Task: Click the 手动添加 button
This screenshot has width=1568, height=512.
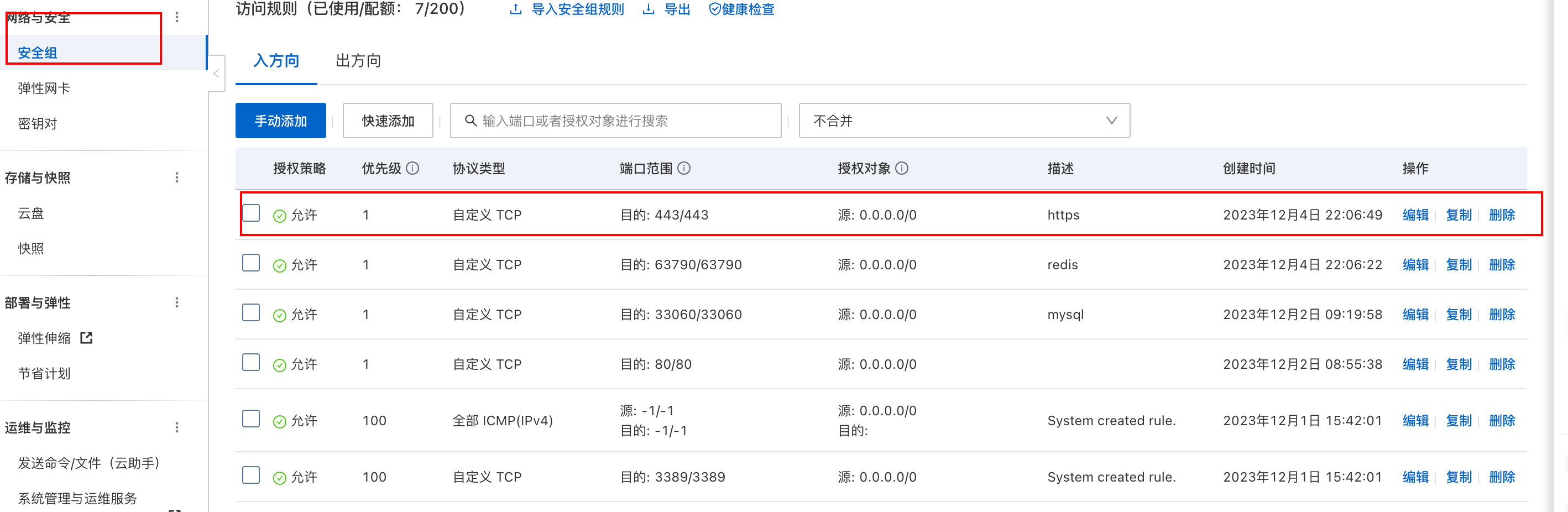Action: pyautogui.click(x=280, y=121)
